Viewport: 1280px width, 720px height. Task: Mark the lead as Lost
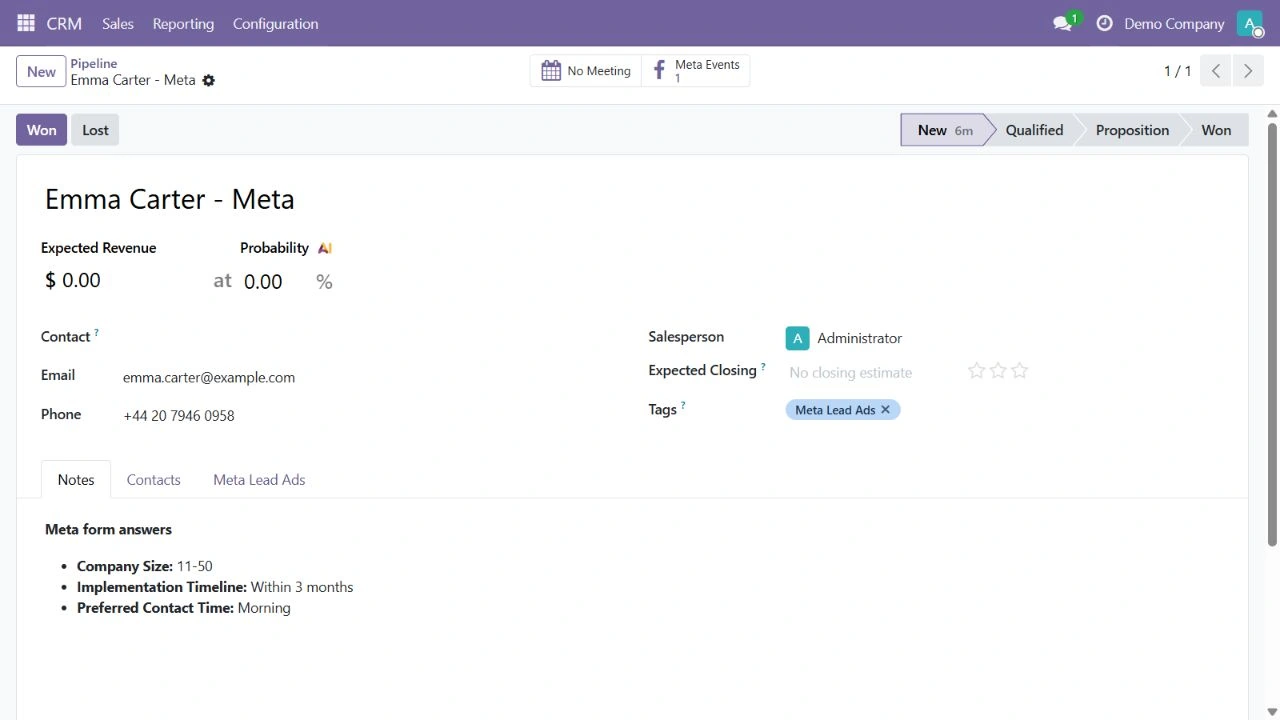click(95, 130)
